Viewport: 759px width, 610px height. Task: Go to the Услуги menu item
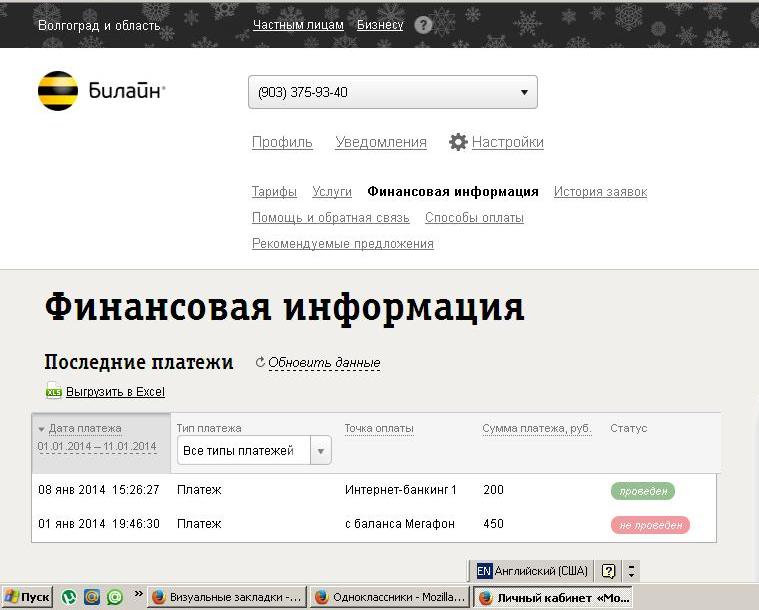pyautogui.click(x=332, y=191)
